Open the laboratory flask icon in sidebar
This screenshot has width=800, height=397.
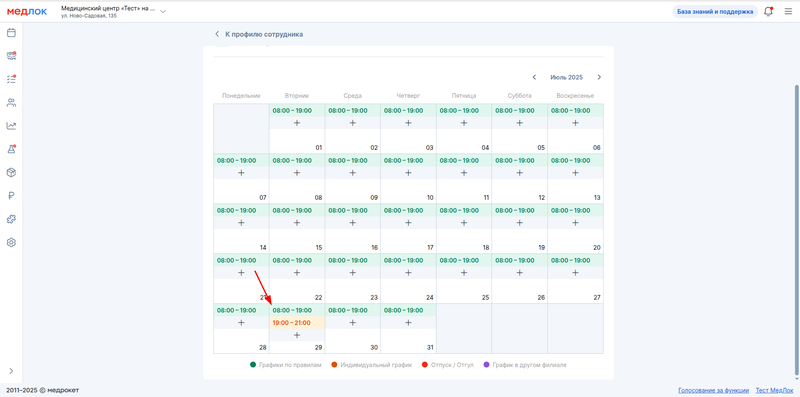(11, 149)
